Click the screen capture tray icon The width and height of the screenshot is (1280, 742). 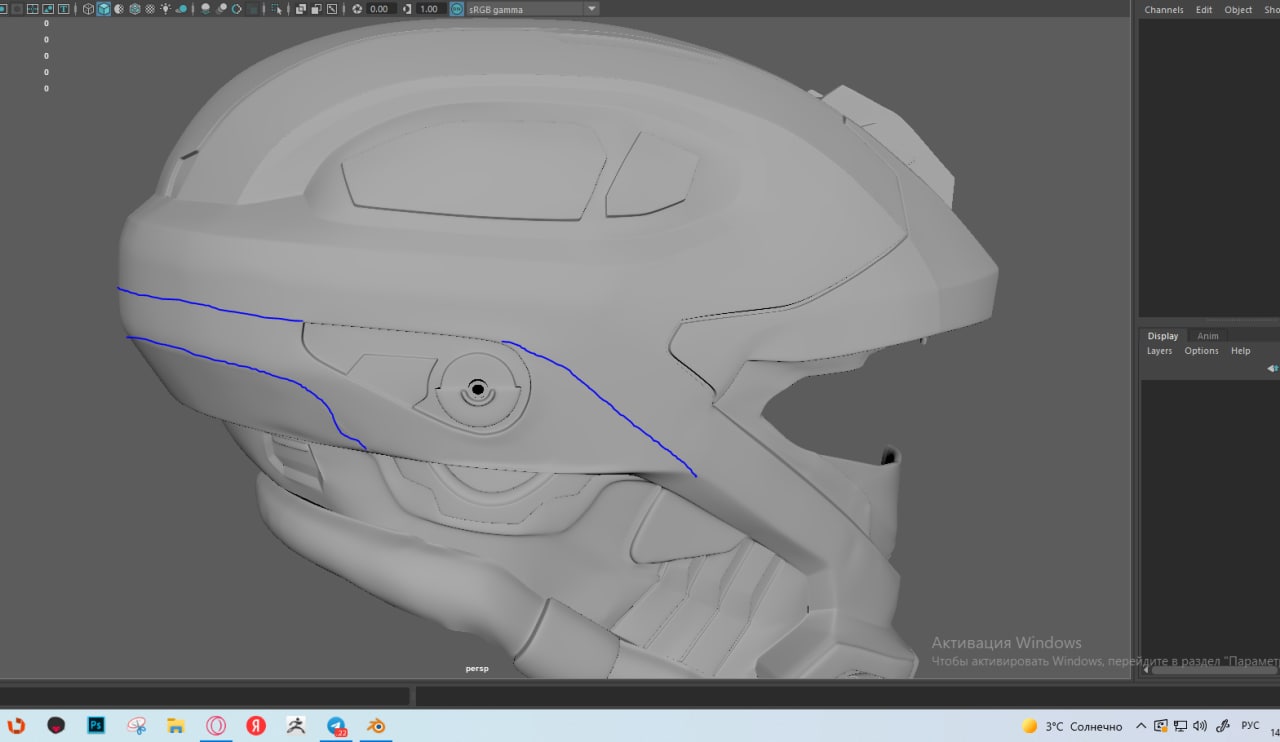click(x=1160, y=726)
